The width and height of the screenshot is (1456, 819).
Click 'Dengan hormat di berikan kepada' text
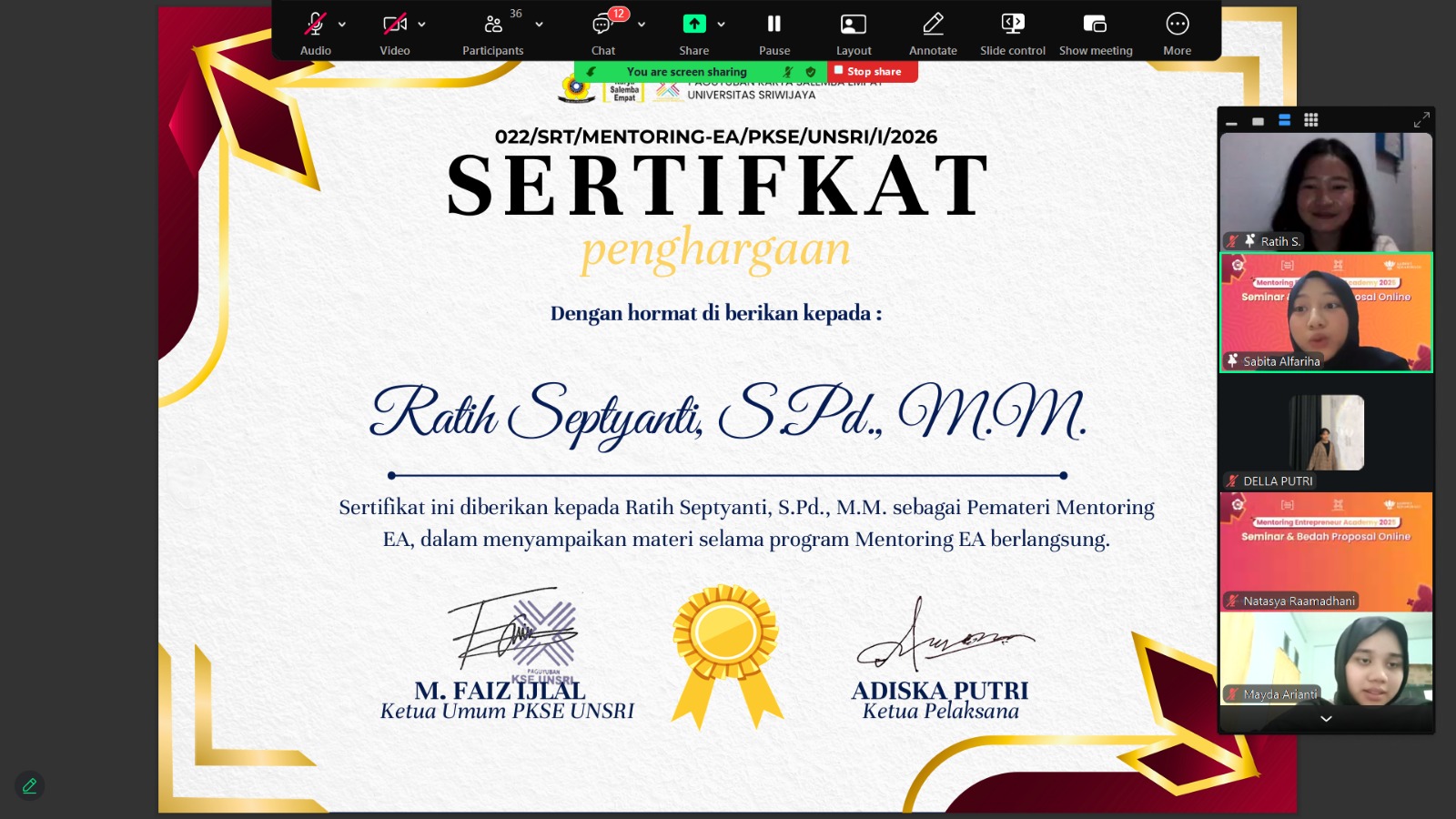715,313
